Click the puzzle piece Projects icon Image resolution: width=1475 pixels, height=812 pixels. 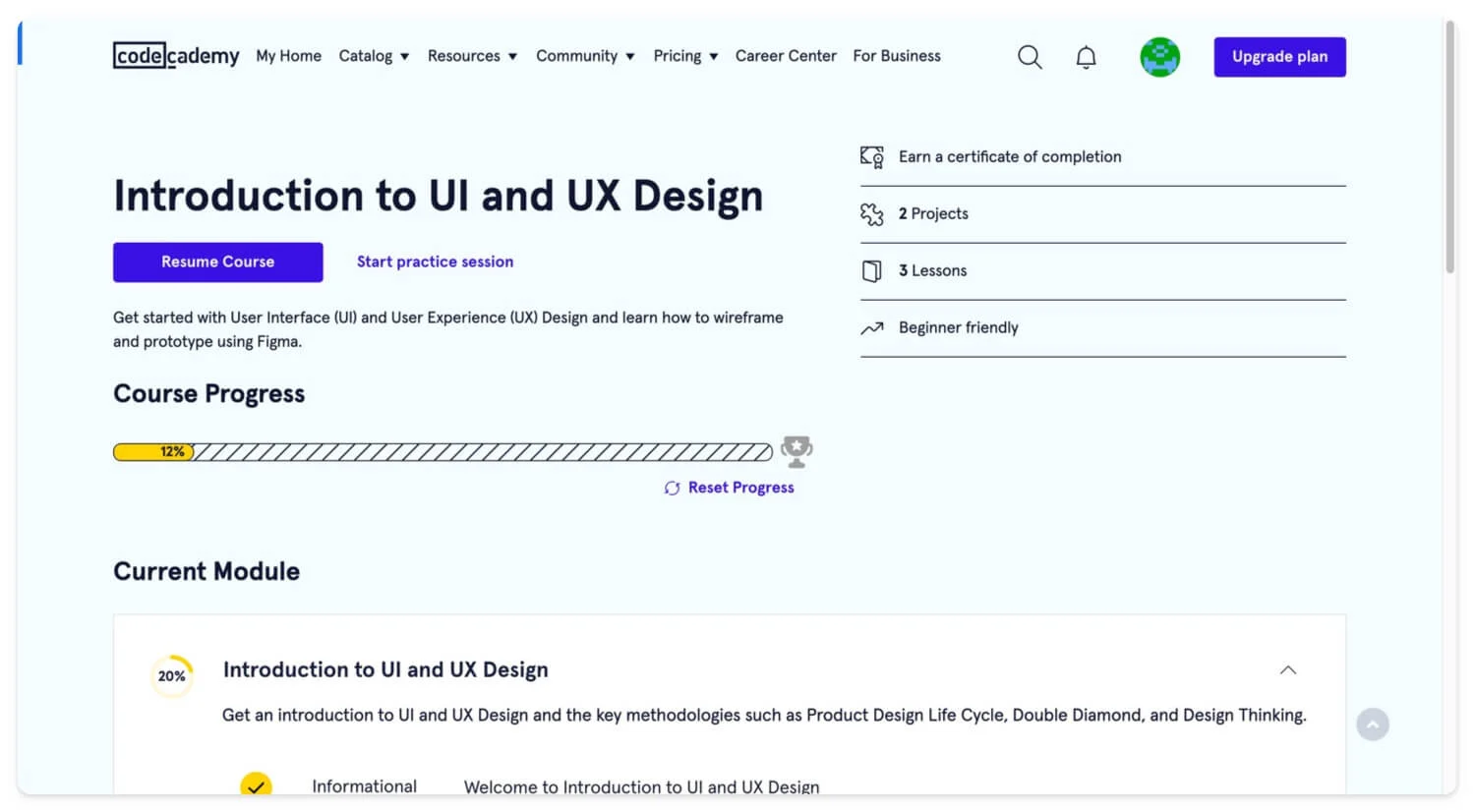pyautogui.click(x=871, y=214)
